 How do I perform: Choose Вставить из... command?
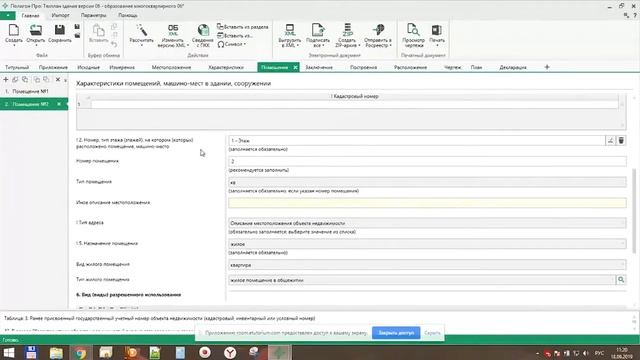tap(235, 36)
